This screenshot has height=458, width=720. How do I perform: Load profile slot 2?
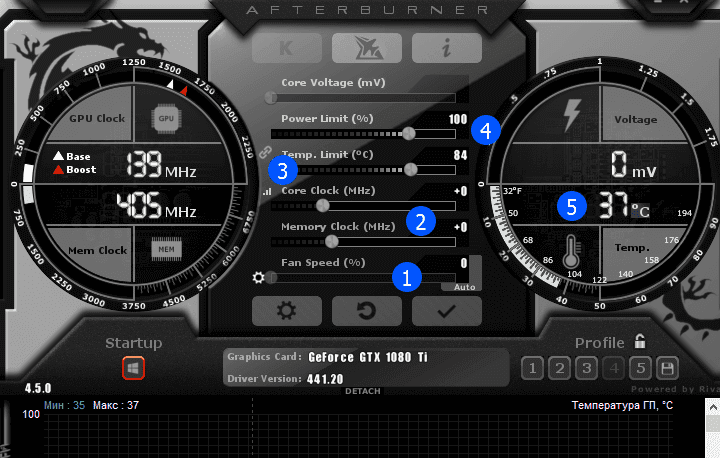coord(559,368)
